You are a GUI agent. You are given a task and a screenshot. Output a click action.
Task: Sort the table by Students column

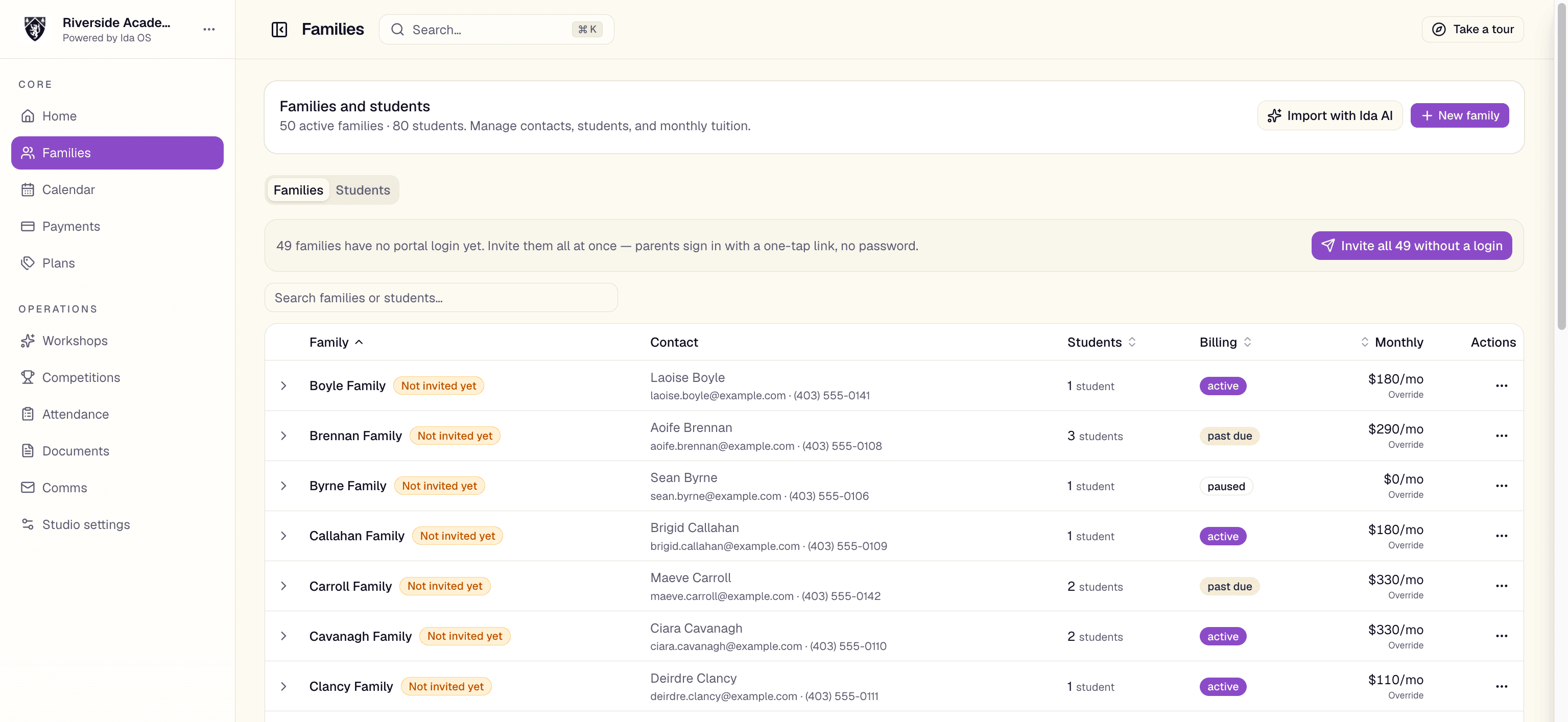tap(1101, 342)
